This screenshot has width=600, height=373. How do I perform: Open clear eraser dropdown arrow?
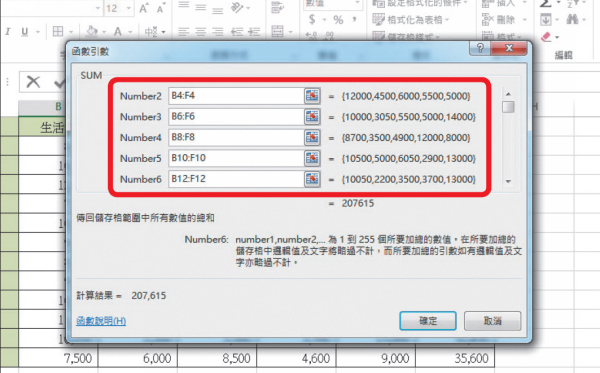coord(557,37)
